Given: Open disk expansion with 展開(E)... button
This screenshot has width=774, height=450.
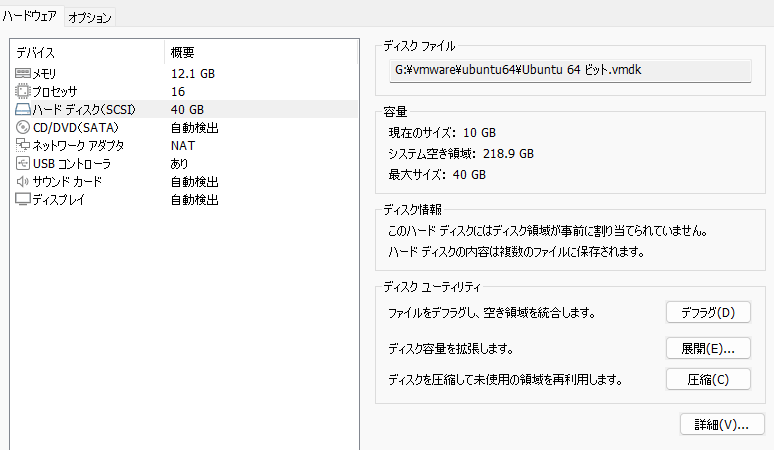Looking at the screenshot, I should pos(707,347).
